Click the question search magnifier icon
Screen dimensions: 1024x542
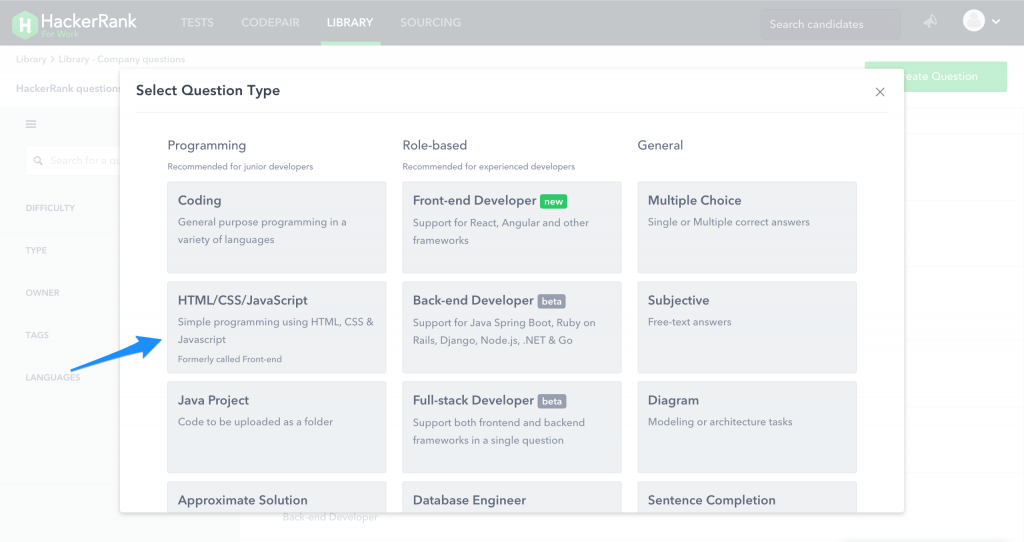[x=38, y=161]
